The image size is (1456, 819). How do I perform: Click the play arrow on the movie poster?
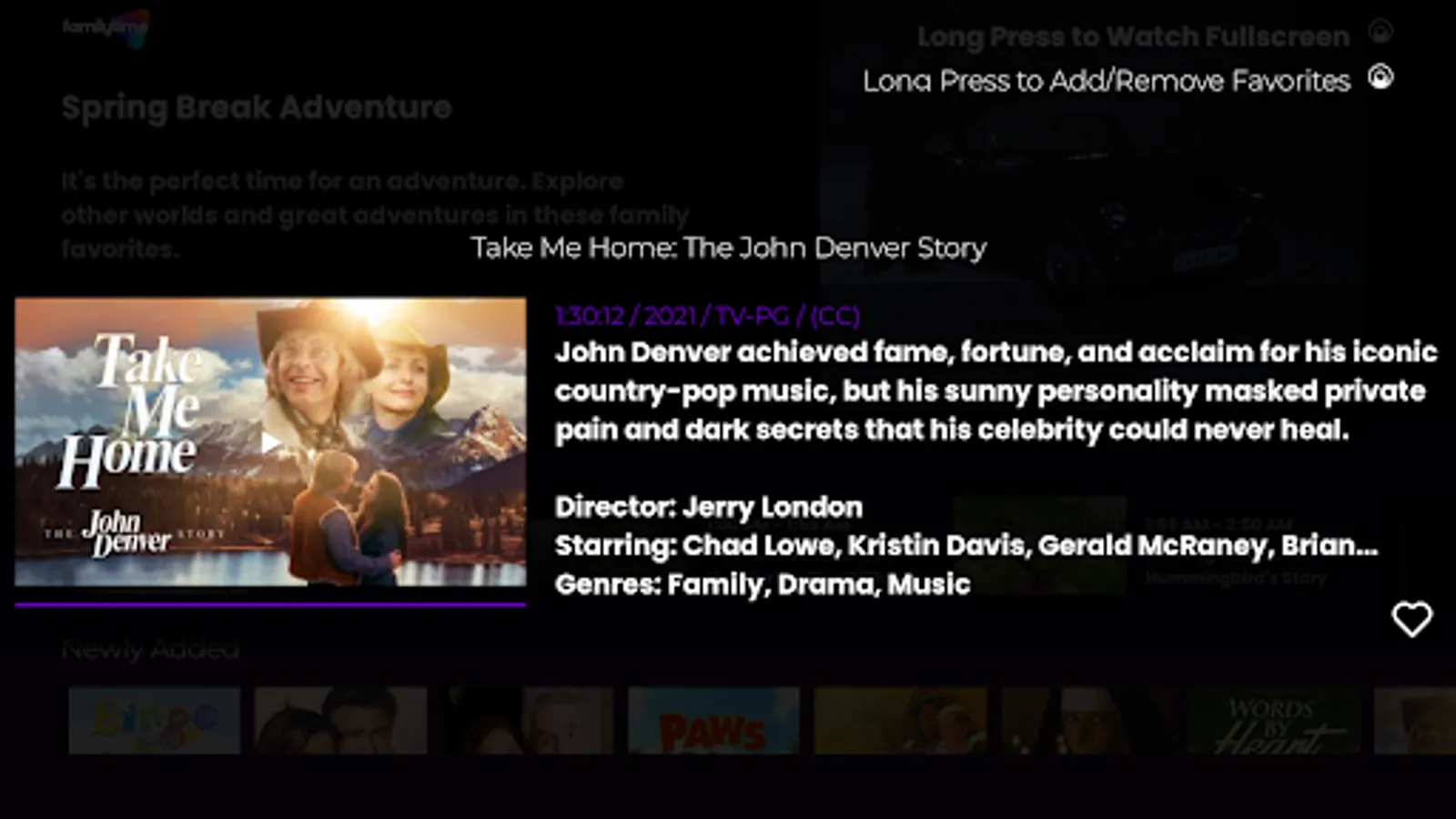coord(271,443)
